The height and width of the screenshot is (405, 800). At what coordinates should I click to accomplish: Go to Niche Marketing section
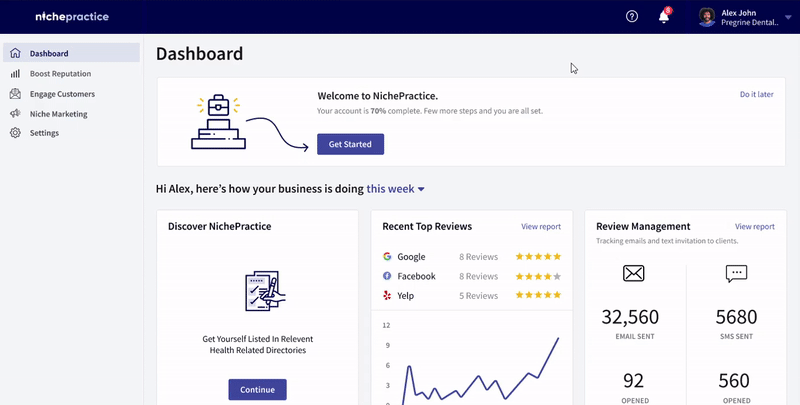point(58,114)
